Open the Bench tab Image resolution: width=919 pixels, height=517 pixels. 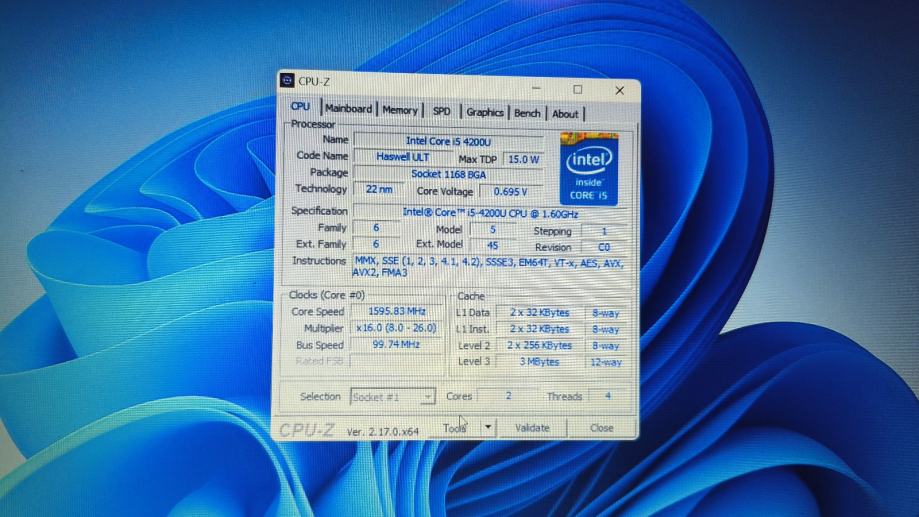527,113
